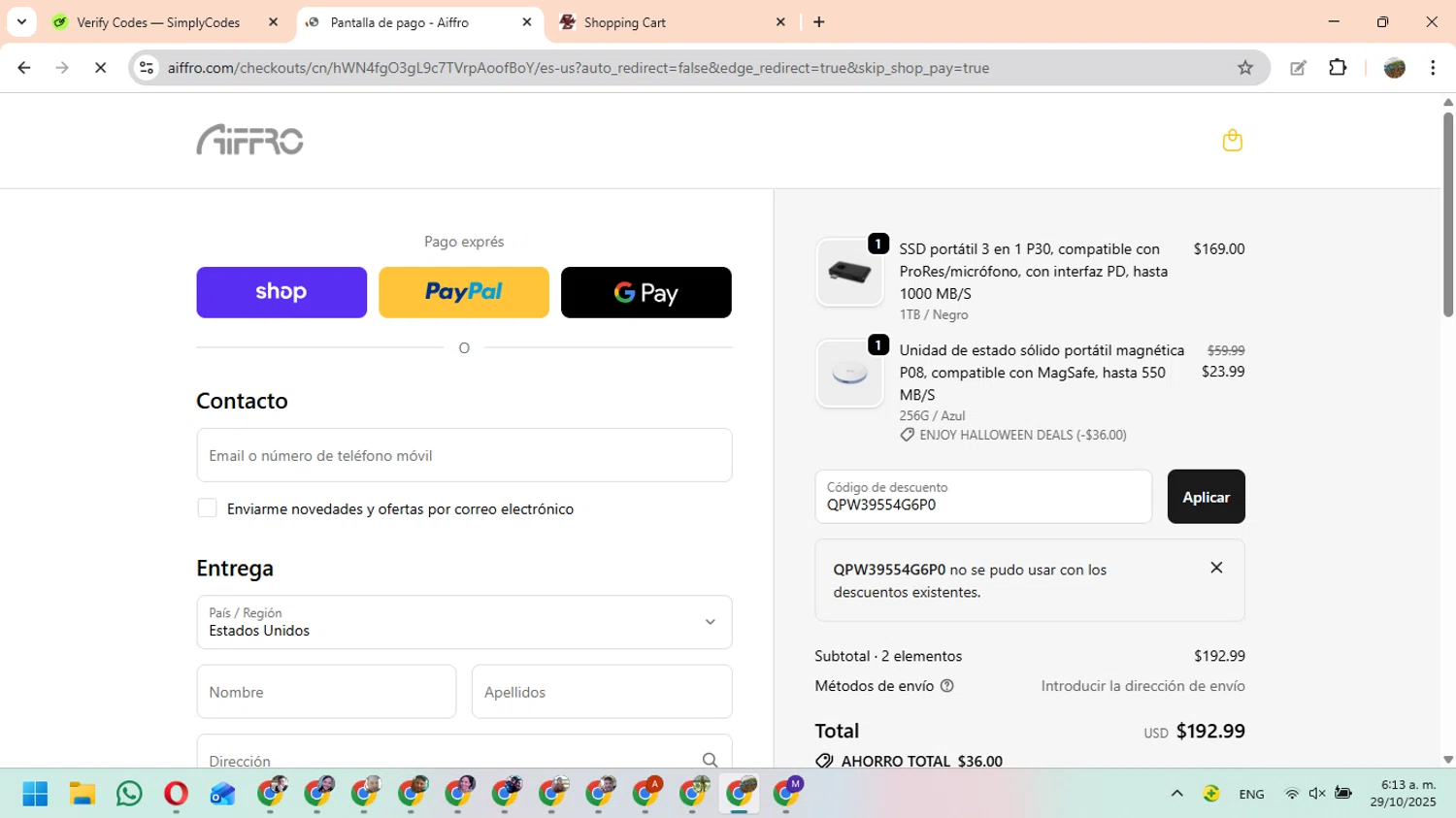Pay with Google Pay button

pos(646,292)
